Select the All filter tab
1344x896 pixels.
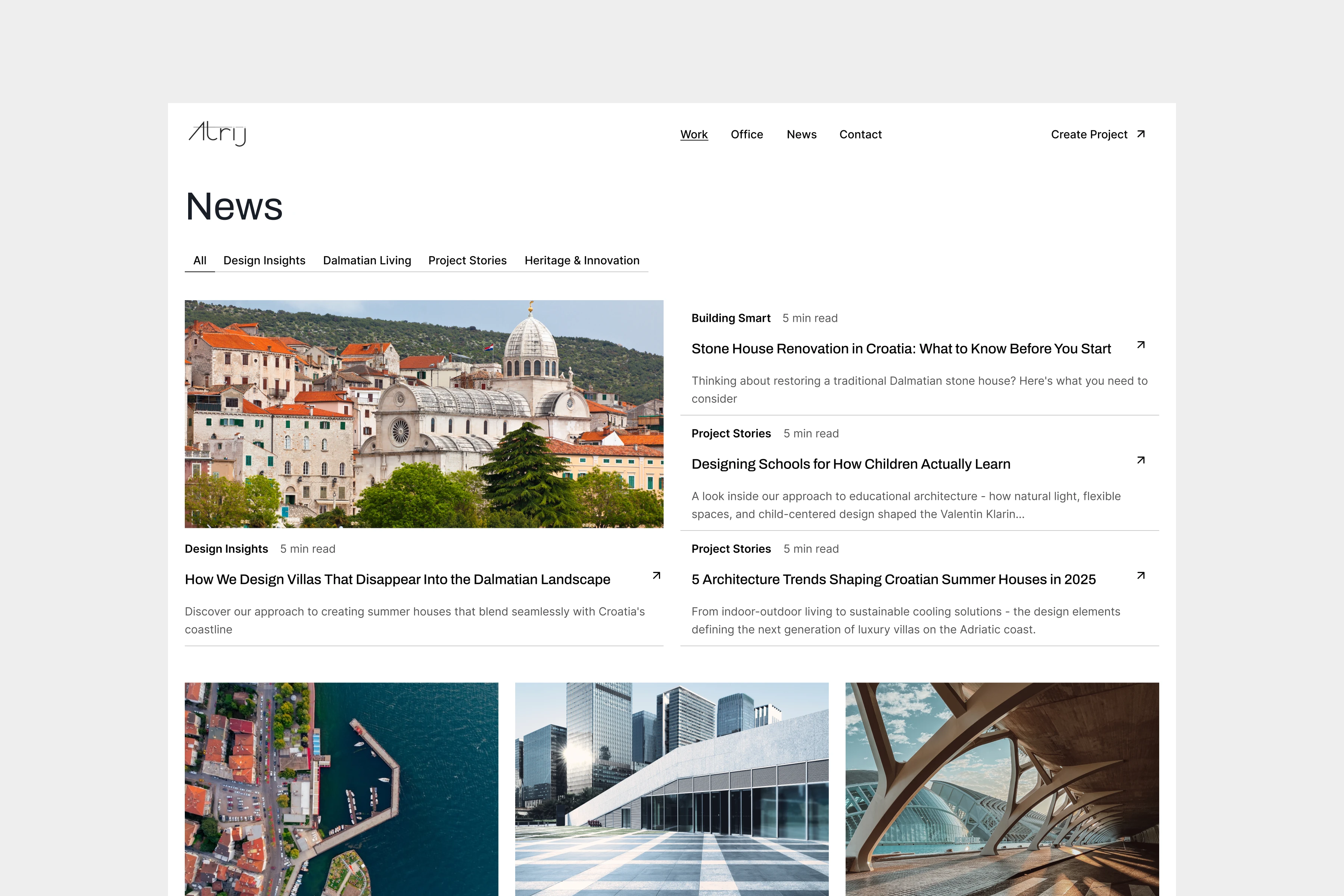pos(199,261)
